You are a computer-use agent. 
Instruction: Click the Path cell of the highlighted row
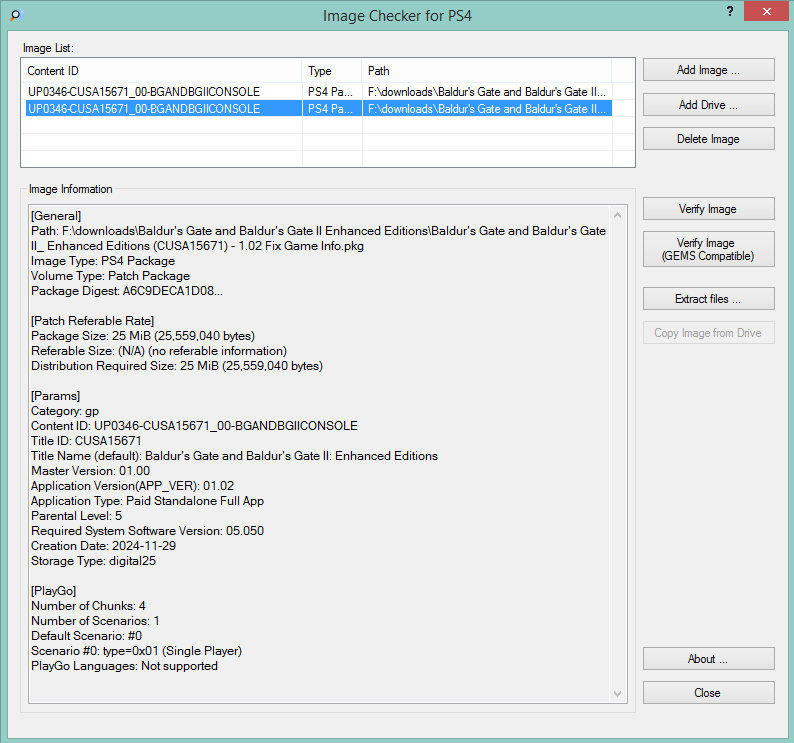(x=487, y=109)
